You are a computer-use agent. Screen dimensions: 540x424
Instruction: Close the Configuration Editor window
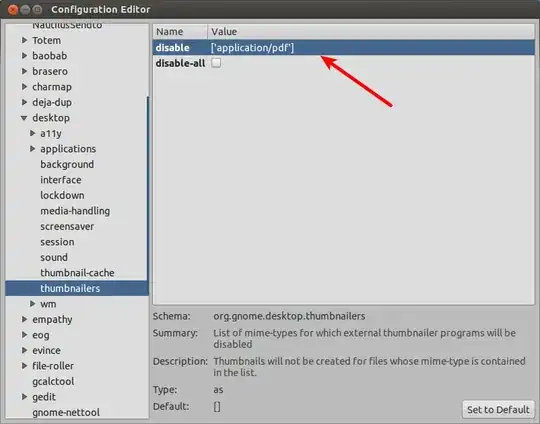pos(13,10)
